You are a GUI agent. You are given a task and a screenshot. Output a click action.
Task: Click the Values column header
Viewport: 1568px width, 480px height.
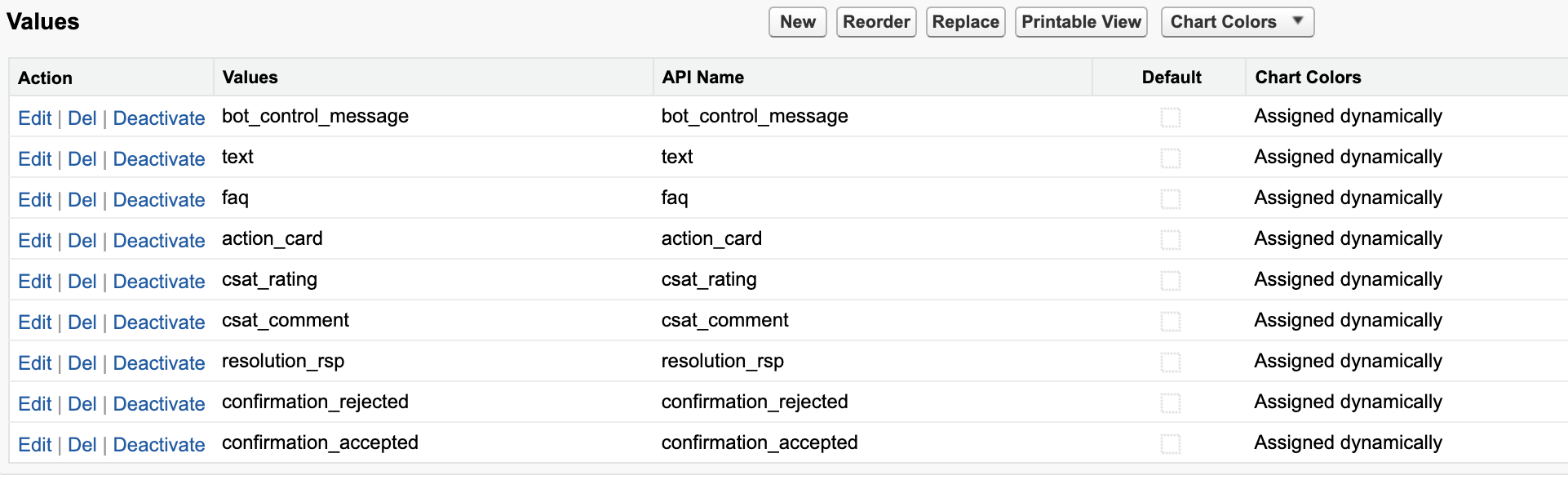click(x=250, y=78)
